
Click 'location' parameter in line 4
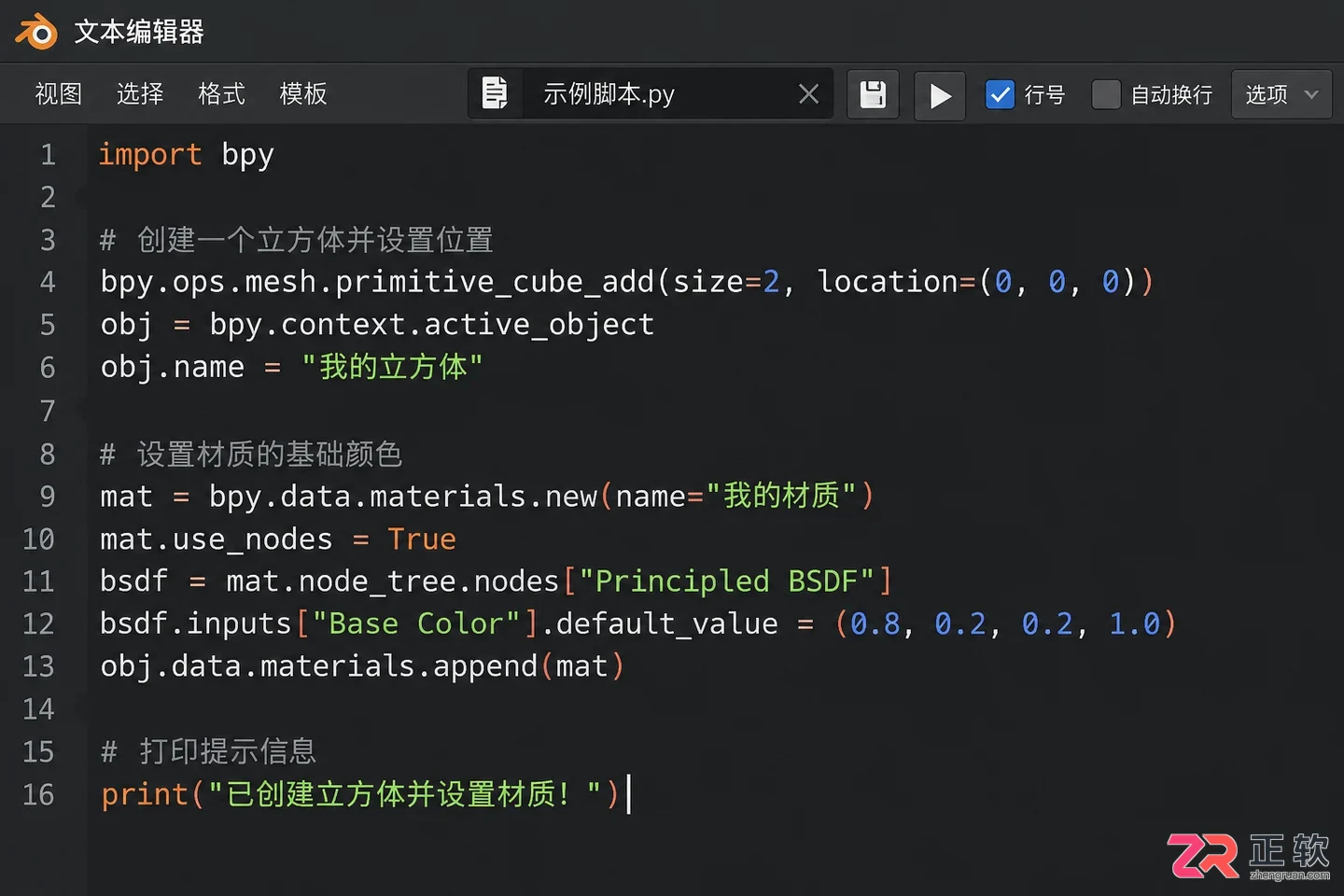pyautogui.click(x=888, y=282)
